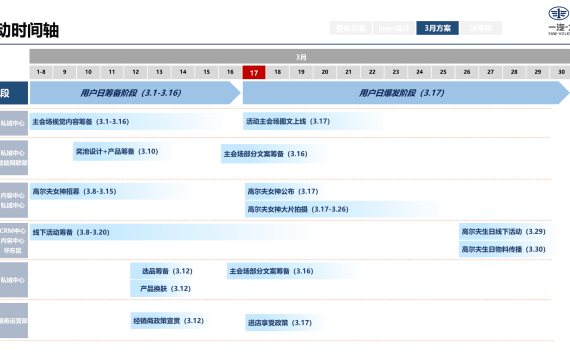Select the 高尔夫女神公布 (3.17) bar
Viewport: 570px width, 360px height.
[x=285, y=191]
